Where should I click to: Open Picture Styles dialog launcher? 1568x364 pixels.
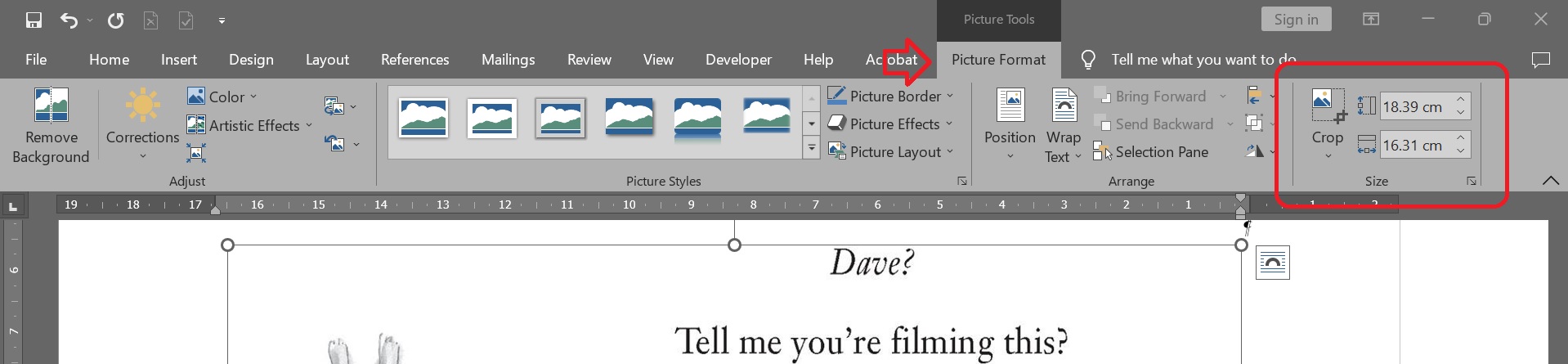point(962,181)
